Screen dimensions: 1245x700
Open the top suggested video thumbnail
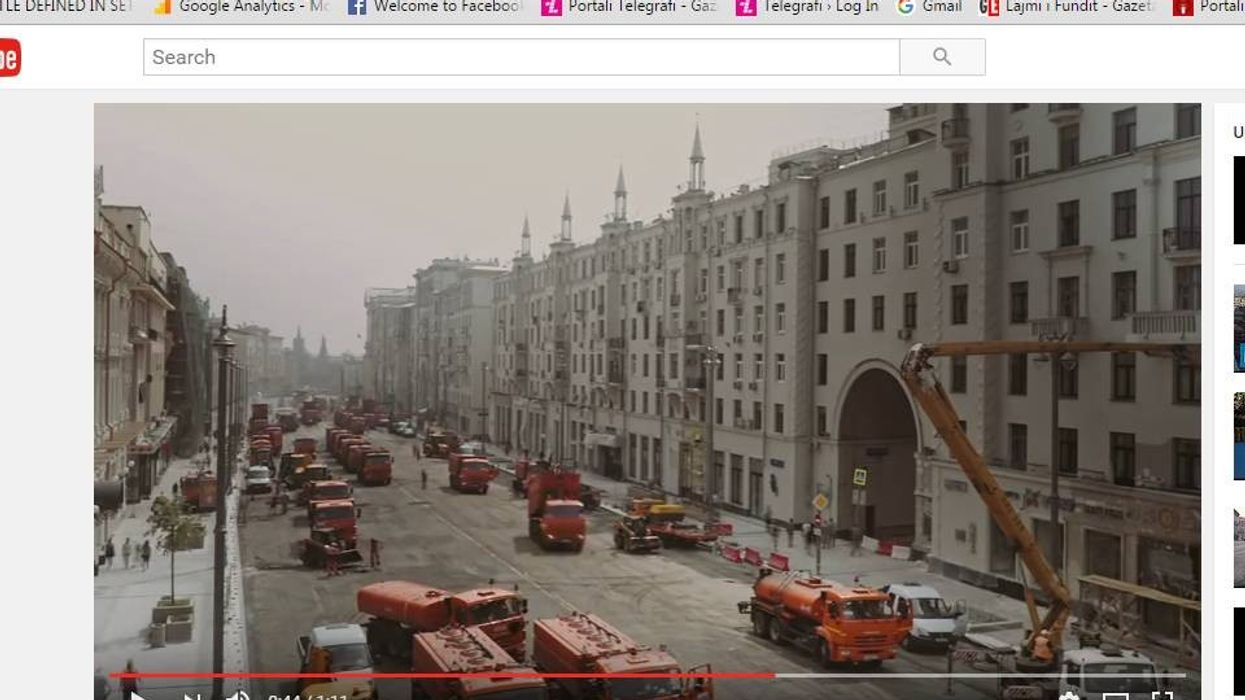coord(1238,200)
